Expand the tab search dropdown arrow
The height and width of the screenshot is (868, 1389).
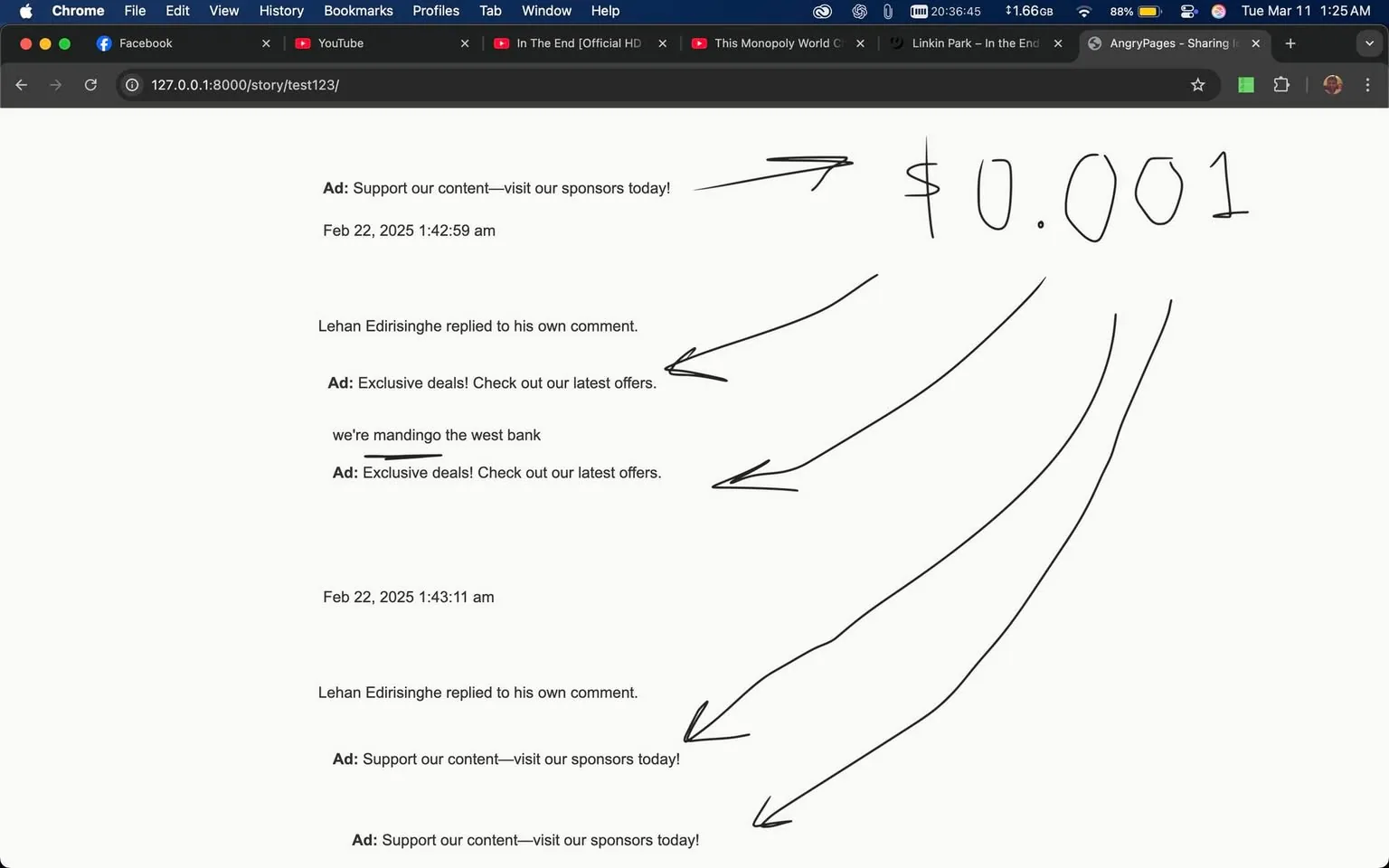(x=1368, y=43)
